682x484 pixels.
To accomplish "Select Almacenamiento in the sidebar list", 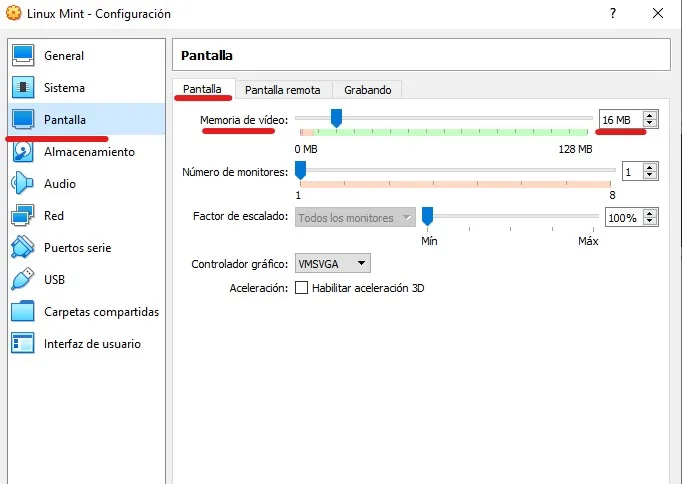I will (89, 152).
